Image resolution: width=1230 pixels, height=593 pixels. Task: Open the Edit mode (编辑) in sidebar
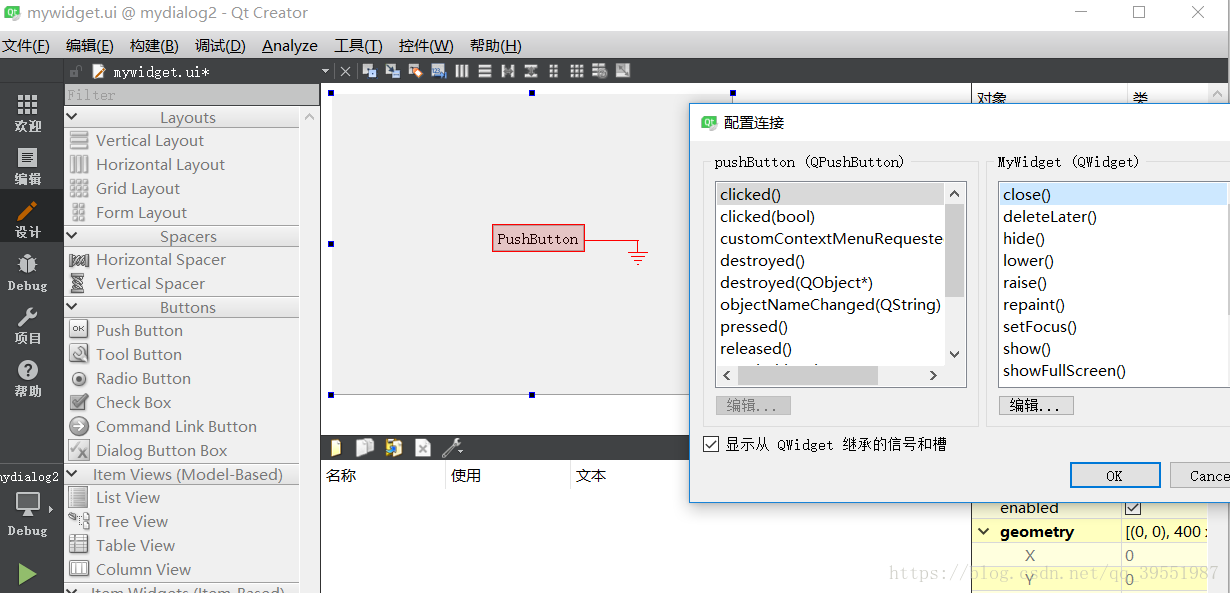pyautogui.click(x=28, y=166)
